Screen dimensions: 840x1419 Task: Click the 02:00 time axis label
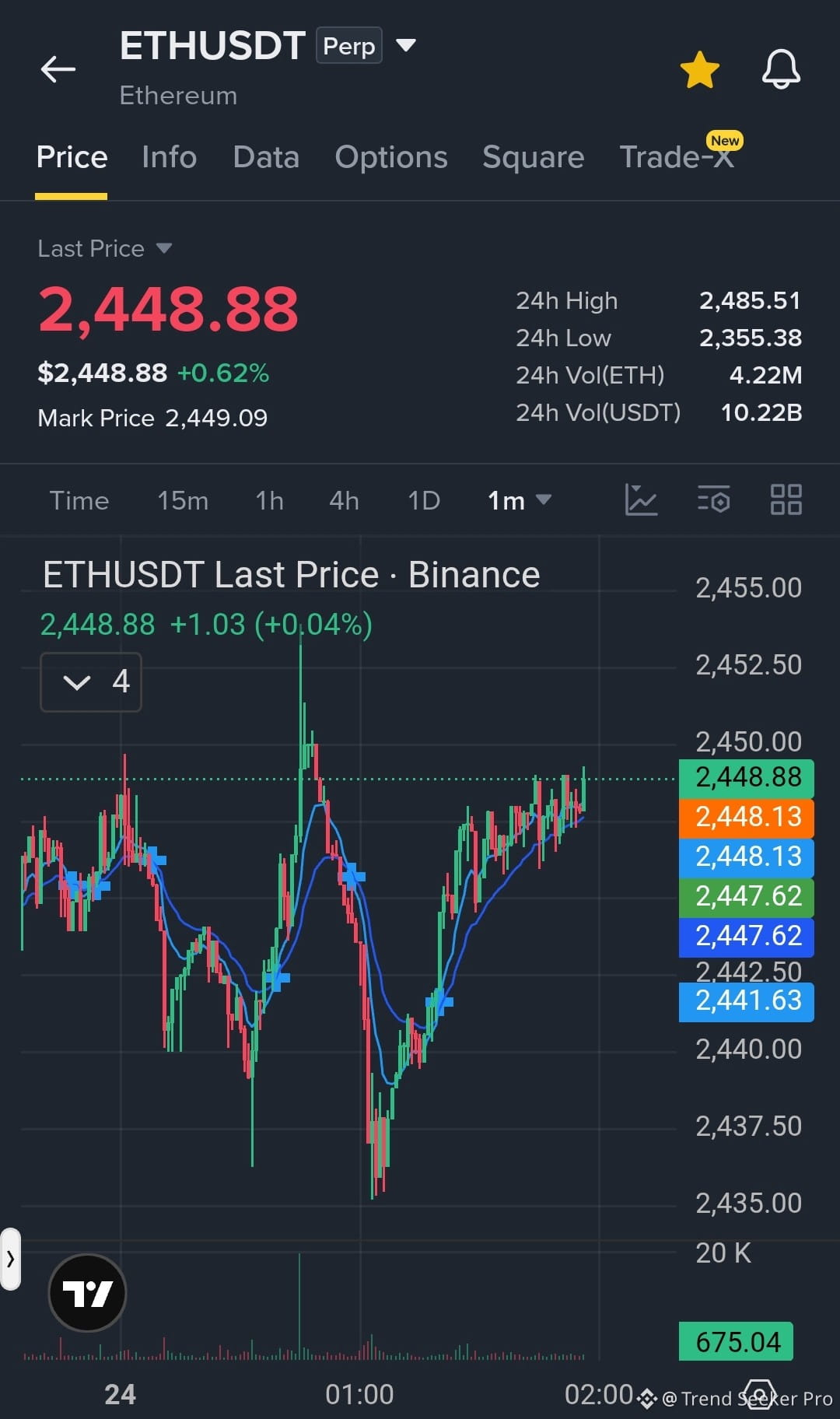click(x=599, y=1394)
